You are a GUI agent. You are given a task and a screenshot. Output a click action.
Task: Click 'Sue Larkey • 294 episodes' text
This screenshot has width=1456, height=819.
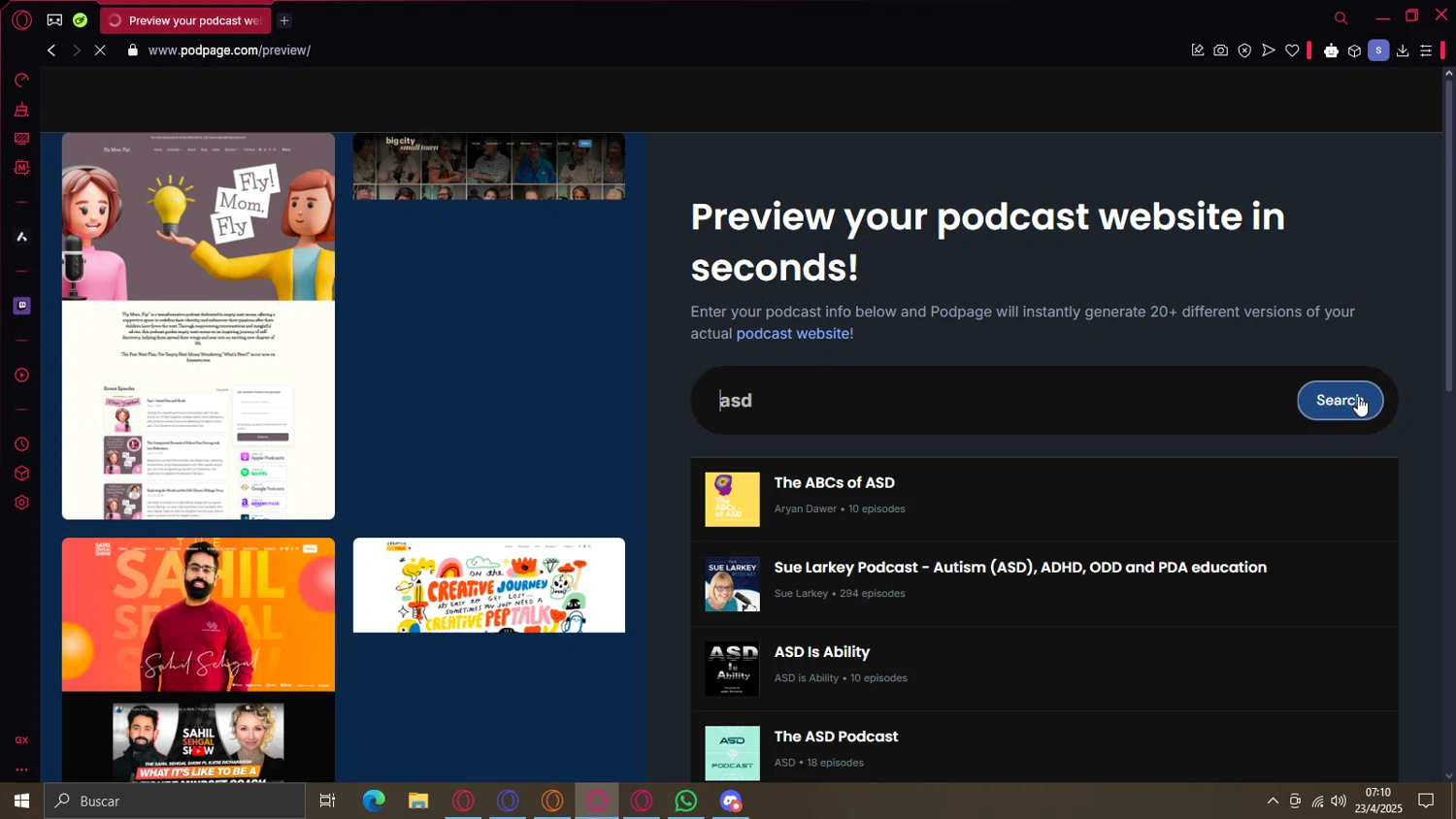coord(840,593)
